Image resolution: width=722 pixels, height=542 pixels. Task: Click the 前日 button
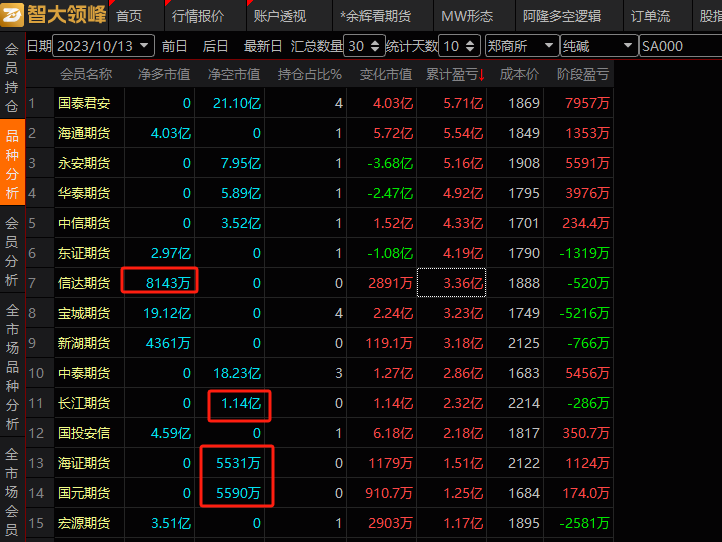174,46
